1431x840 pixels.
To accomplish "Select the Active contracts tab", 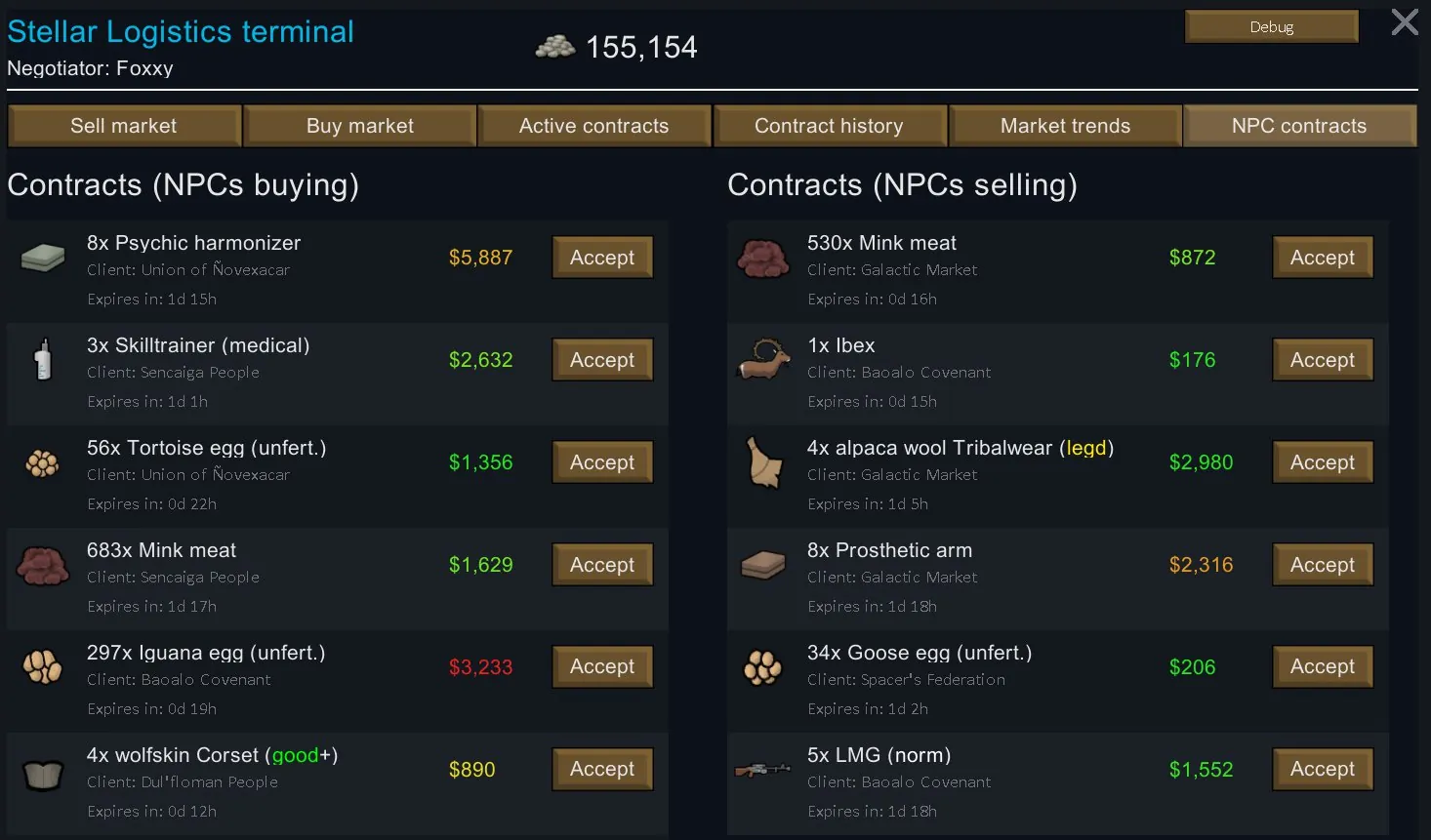I will [x=594, y=126].
